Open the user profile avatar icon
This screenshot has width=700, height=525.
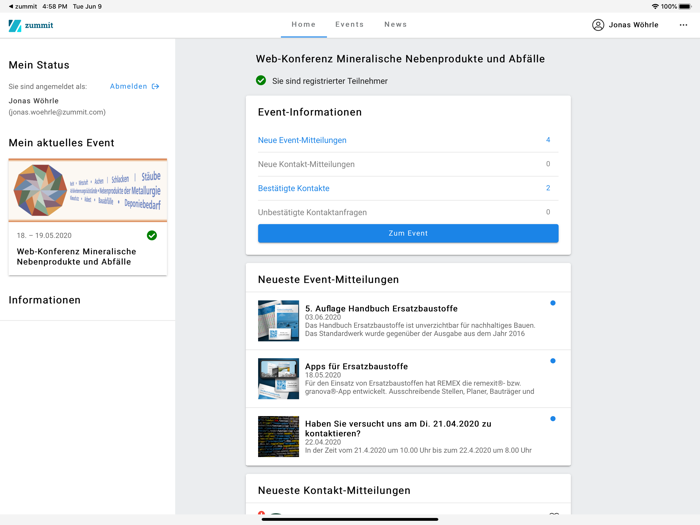[x=598, y=25]
